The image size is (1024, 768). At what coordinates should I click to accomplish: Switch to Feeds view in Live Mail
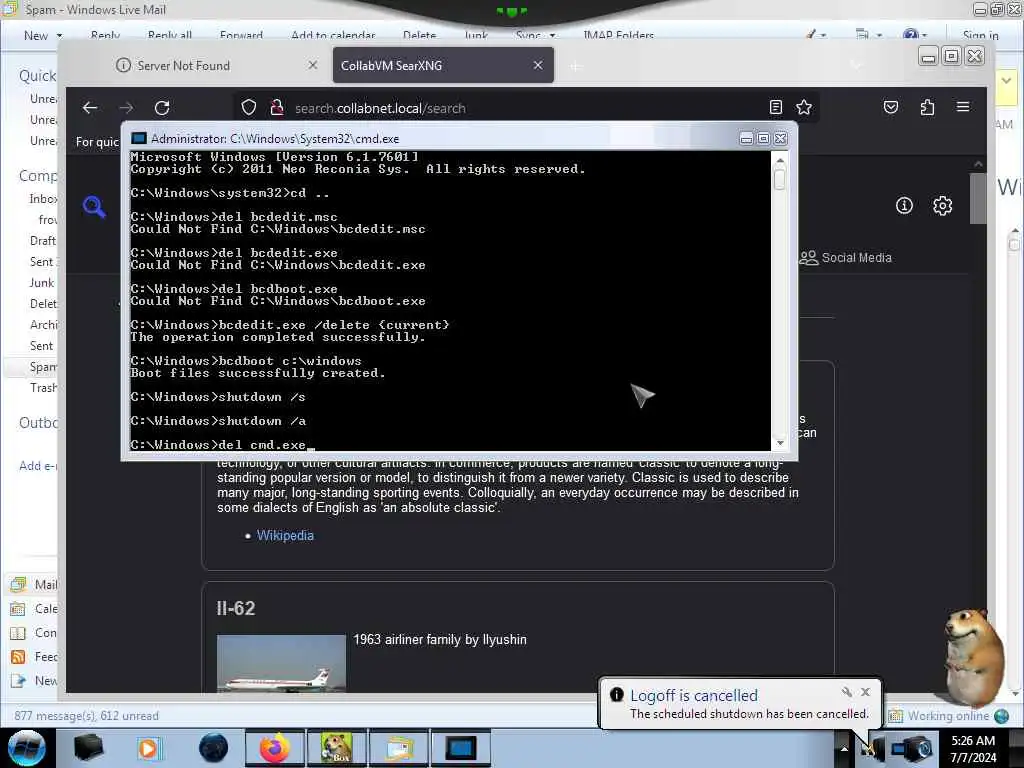[34, 657]
